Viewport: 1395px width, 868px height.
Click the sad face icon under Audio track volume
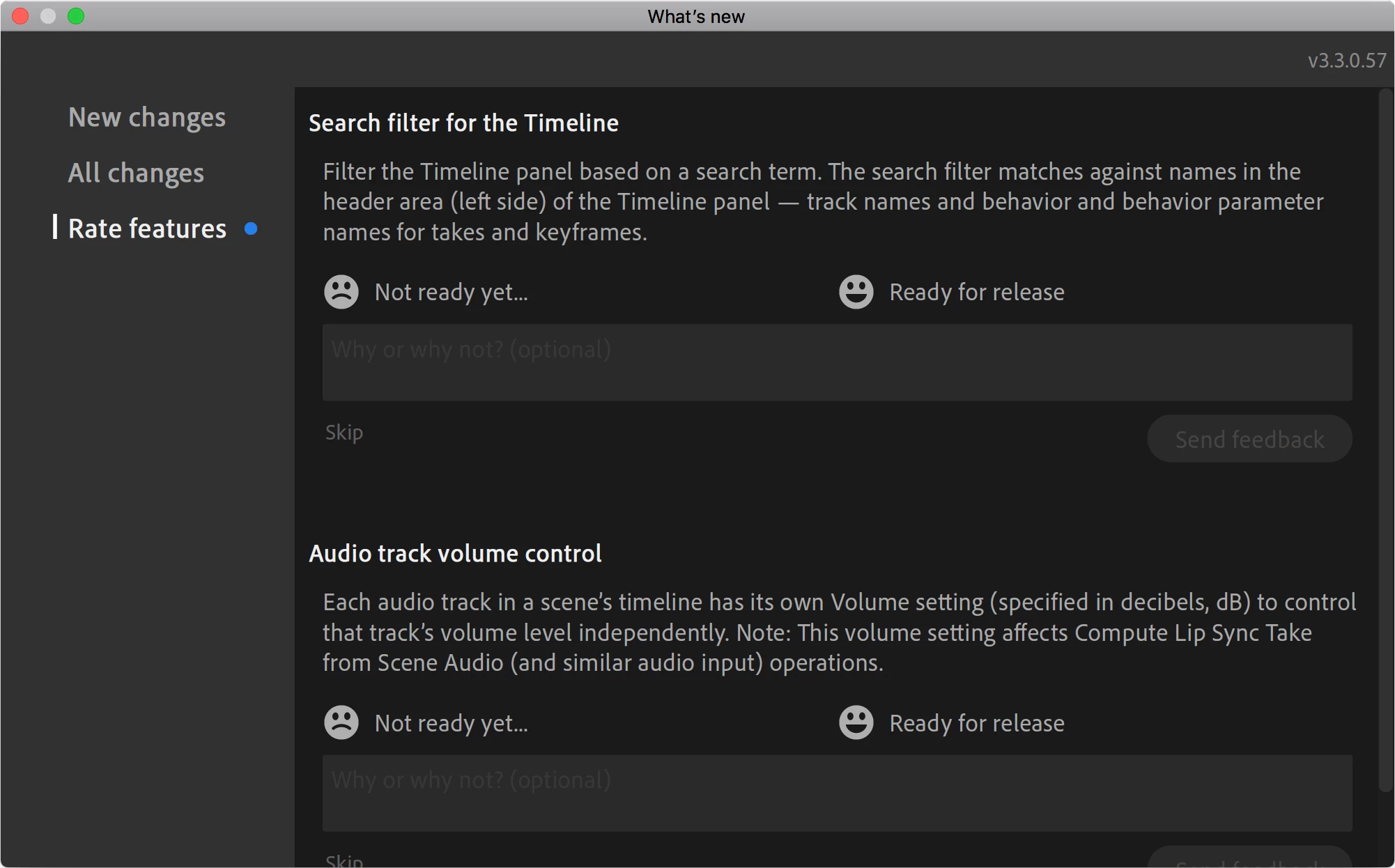pyautogui.click(x=341, y=722)
